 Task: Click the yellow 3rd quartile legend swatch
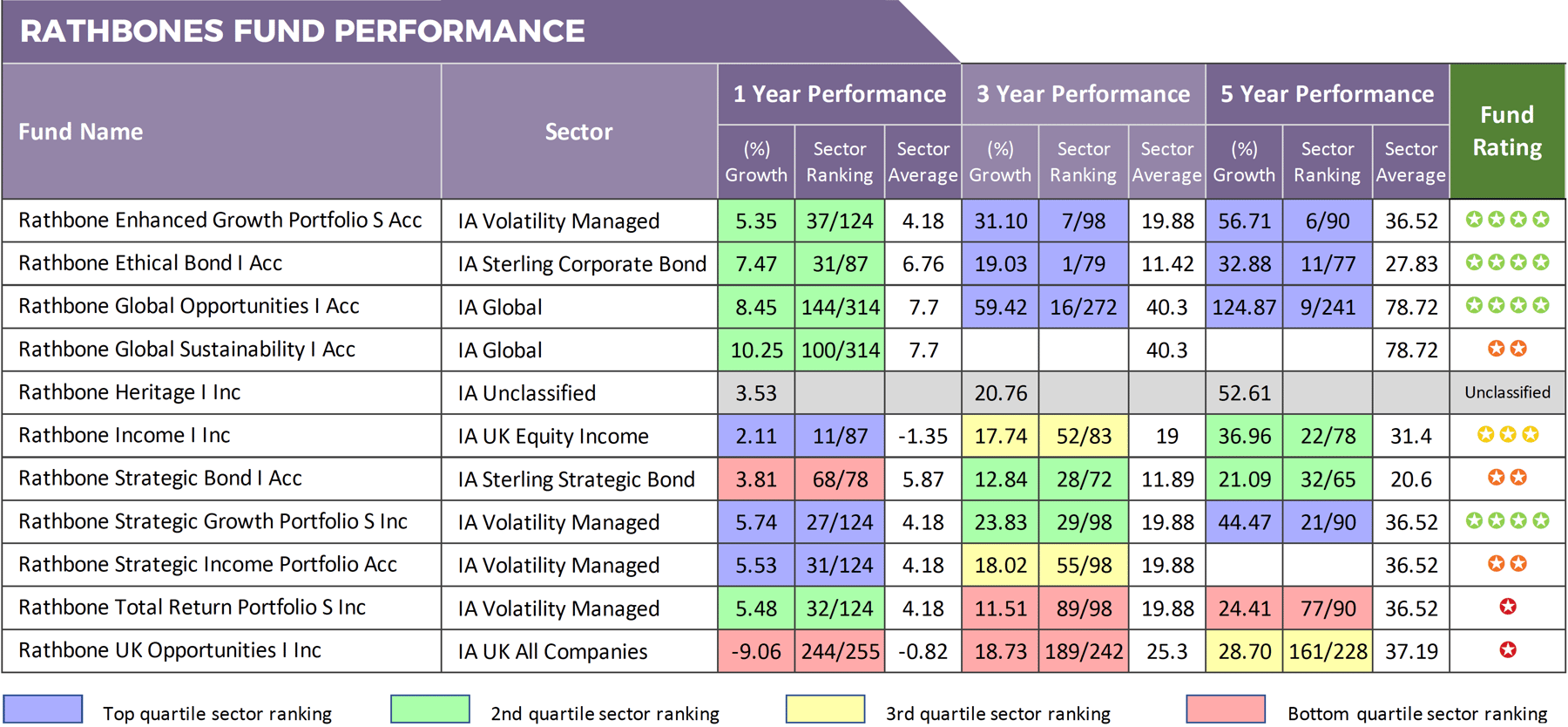pos(825,710)
